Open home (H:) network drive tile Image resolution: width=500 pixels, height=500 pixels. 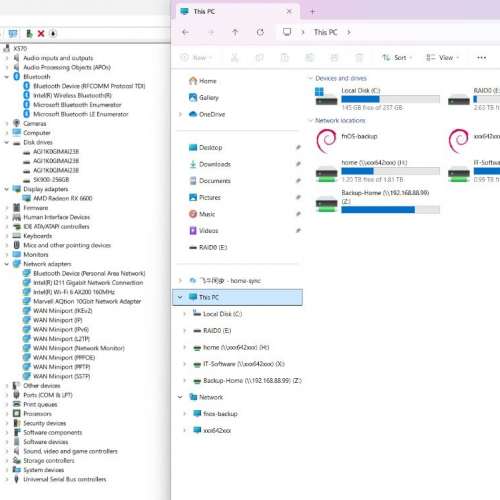click(x=377, y=171)
